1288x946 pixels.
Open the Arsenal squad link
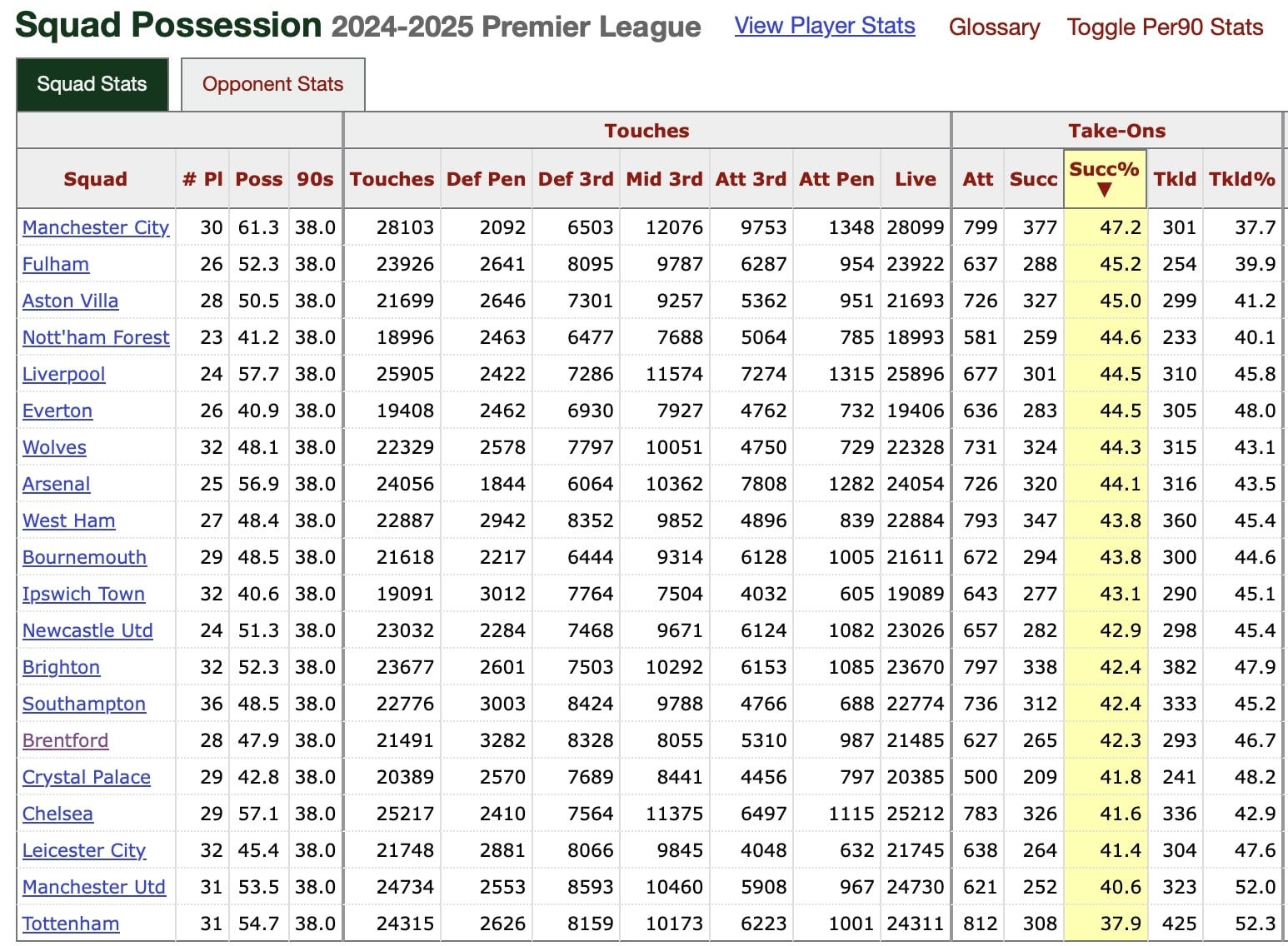[x=56, y=484]
